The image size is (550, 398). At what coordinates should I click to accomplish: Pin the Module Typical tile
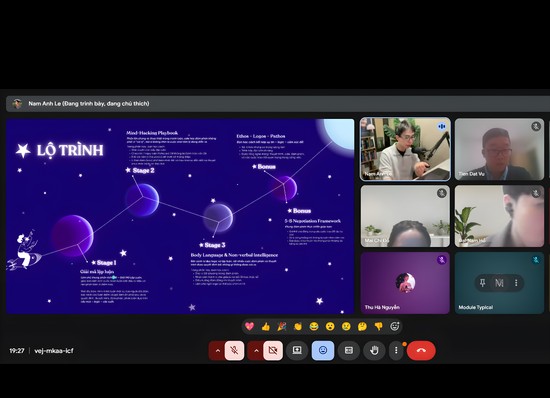point(483,283)
